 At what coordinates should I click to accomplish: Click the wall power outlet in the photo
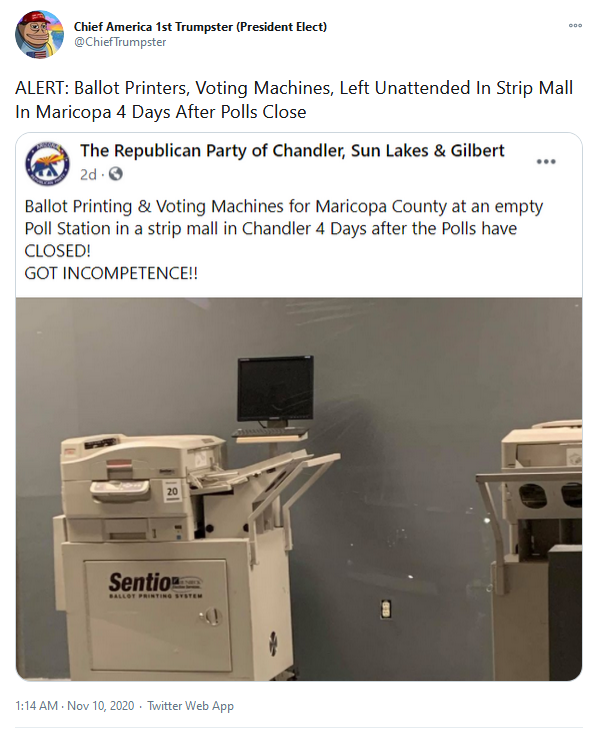(x=386, y=609)
